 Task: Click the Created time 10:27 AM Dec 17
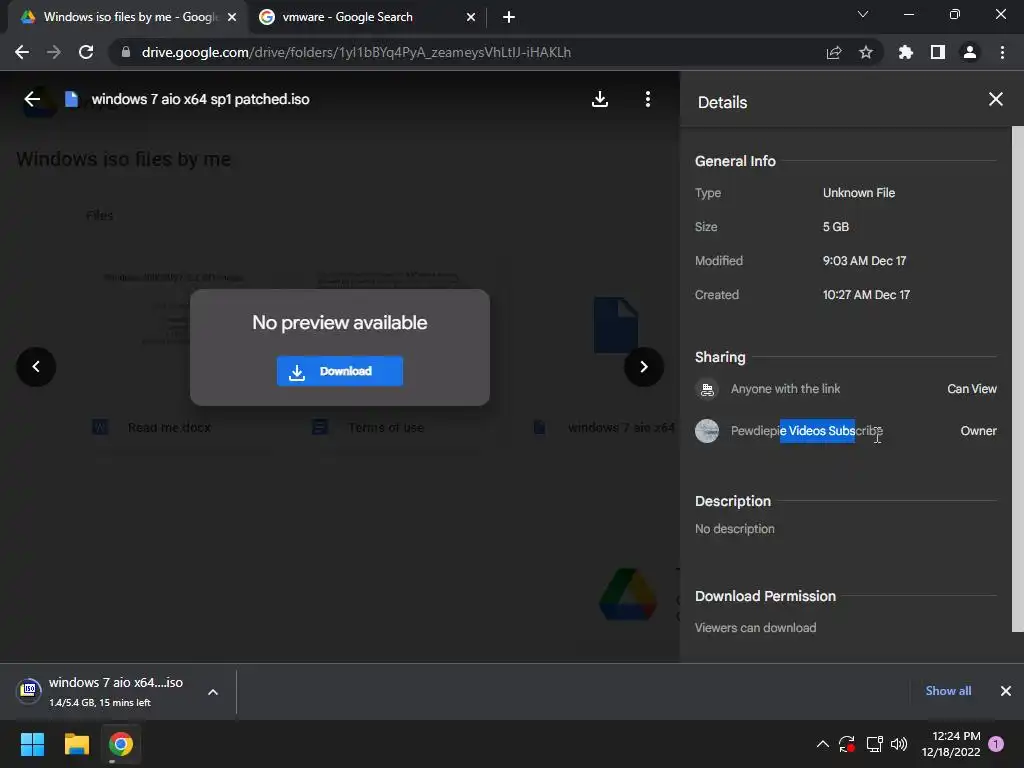(866, 295)
